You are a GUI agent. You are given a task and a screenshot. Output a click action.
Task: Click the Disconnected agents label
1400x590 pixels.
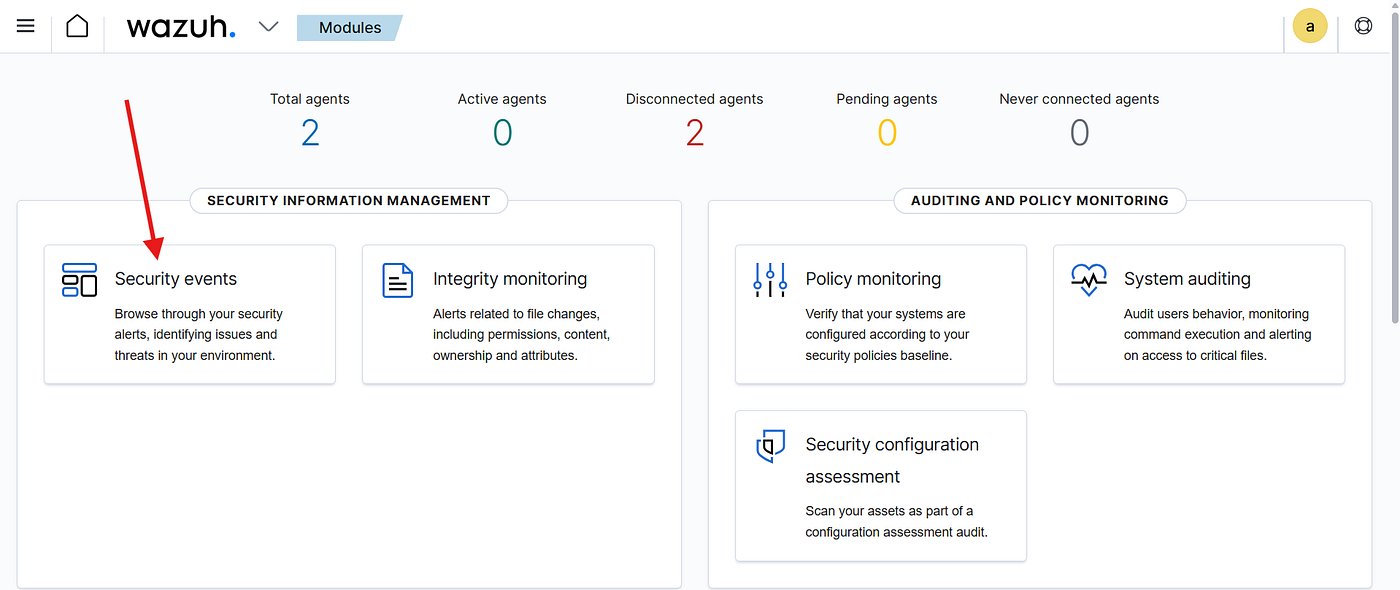tap(695, 99)
